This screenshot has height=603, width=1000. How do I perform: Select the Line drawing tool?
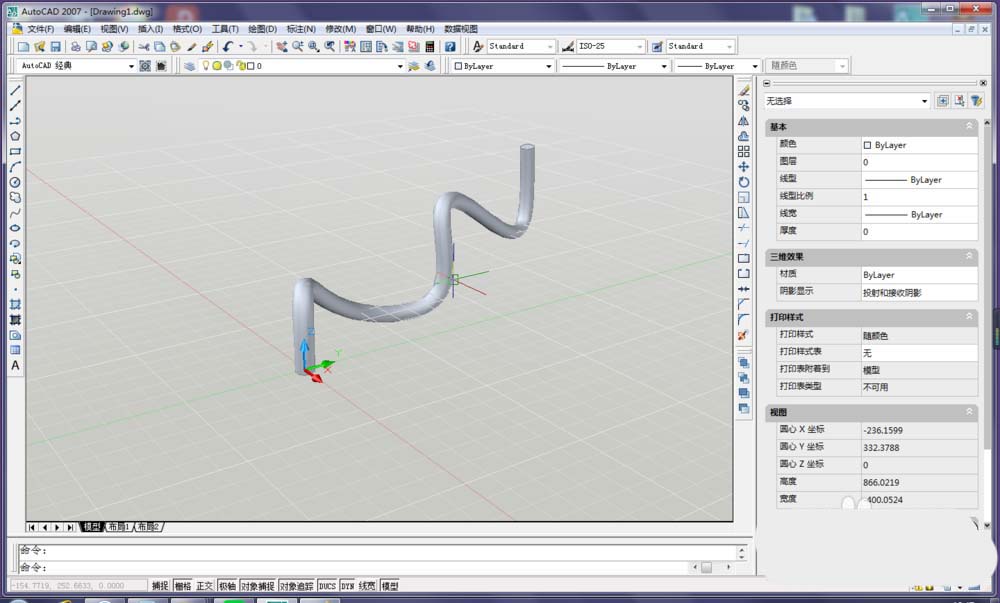coord(15,90)
